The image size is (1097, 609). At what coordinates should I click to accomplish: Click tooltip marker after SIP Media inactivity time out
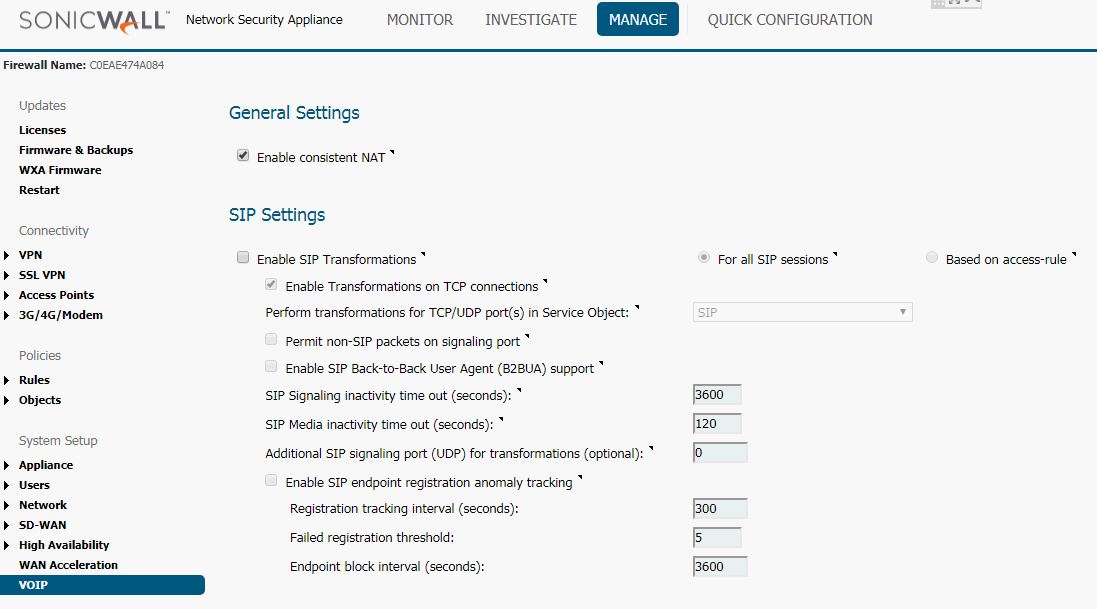click(501, 419)
